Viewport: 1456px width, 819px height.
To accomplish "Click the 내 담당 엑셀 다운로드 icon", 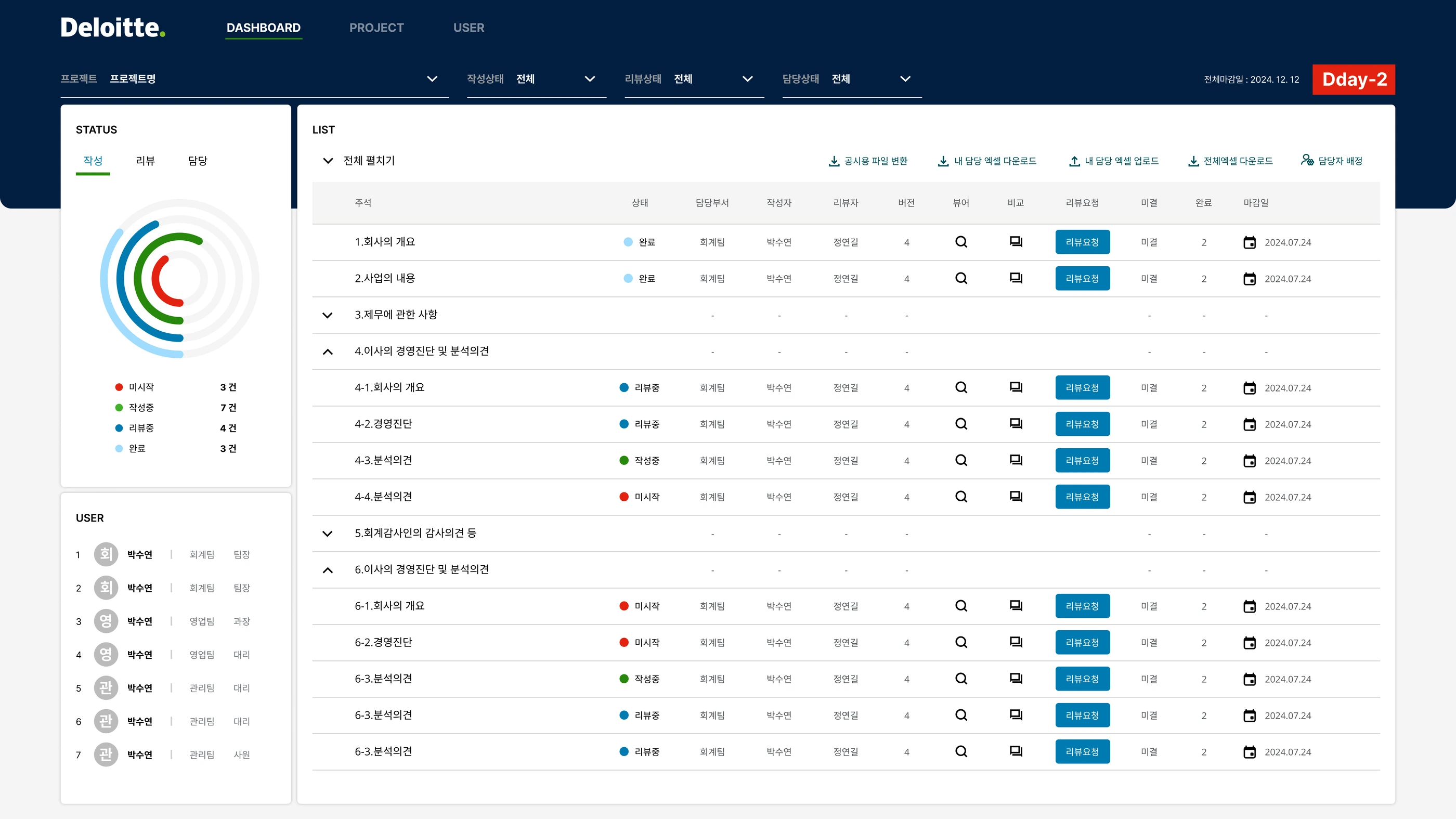I will tap(943, 161).
